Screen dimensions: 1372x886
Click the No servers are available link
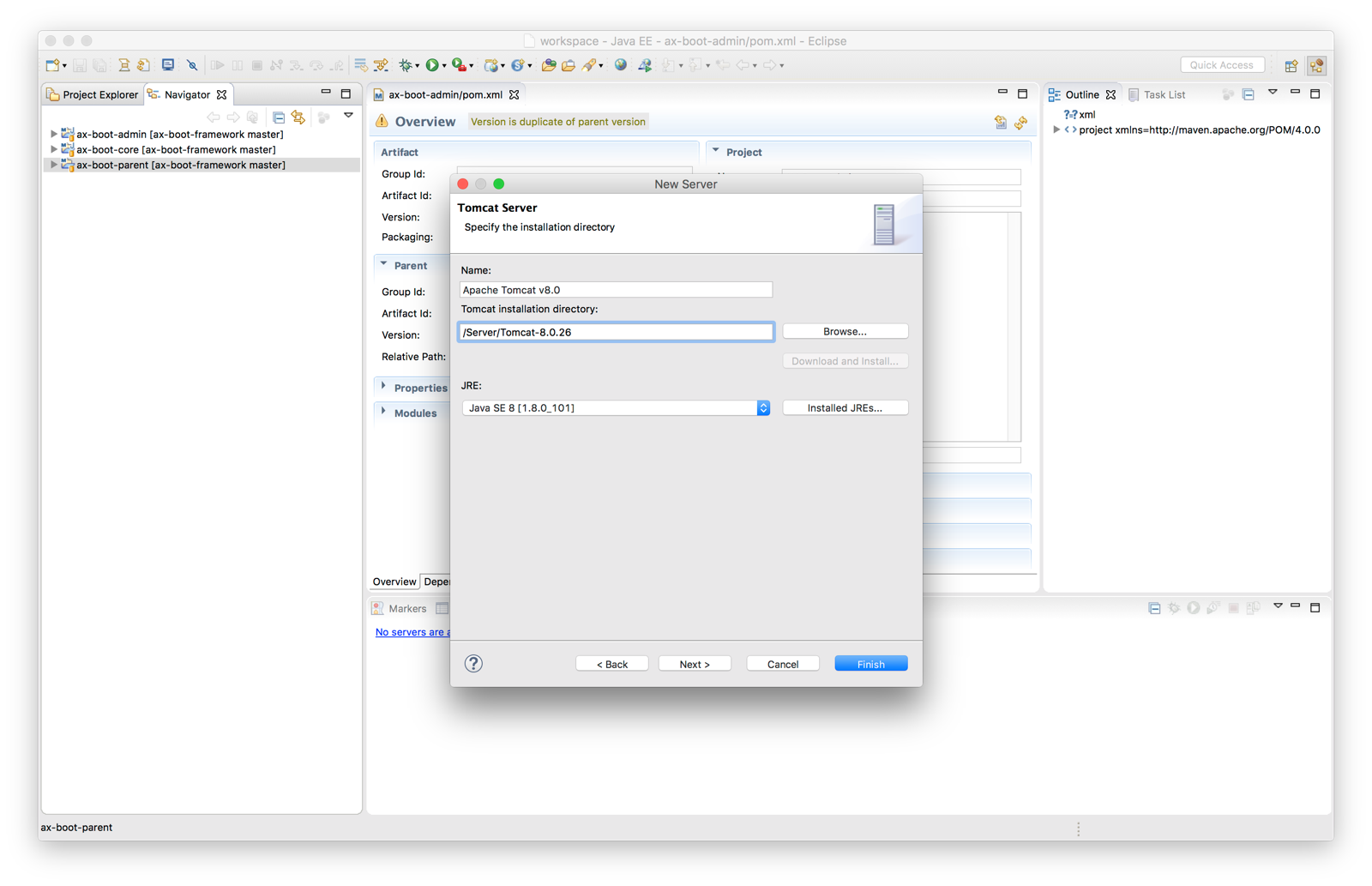pyautogui.click(x=412, y=632)
